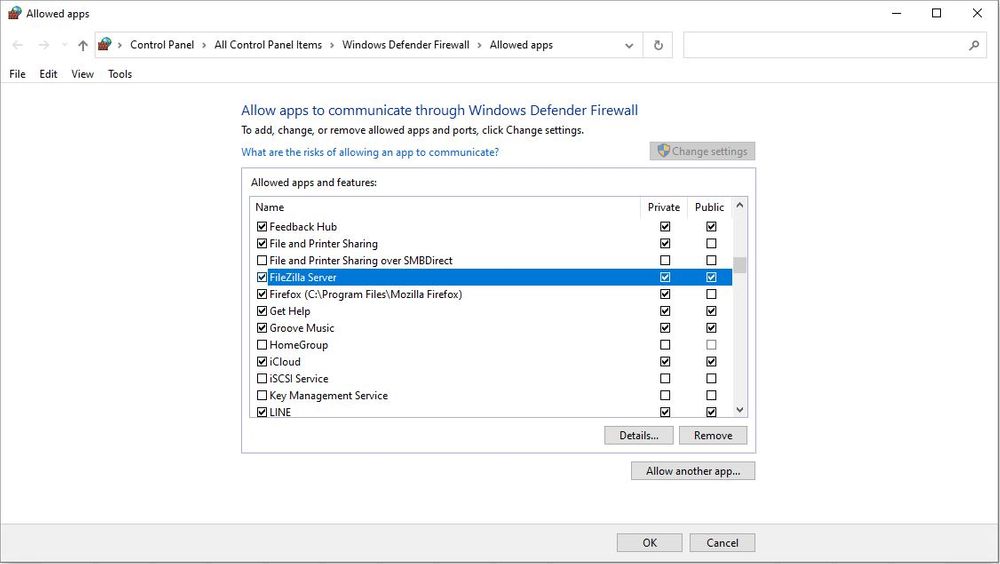Viewport: 1000px width, 564px height.
Task: Open the recent locations dropdown arrow
Action: click(64, 45)
